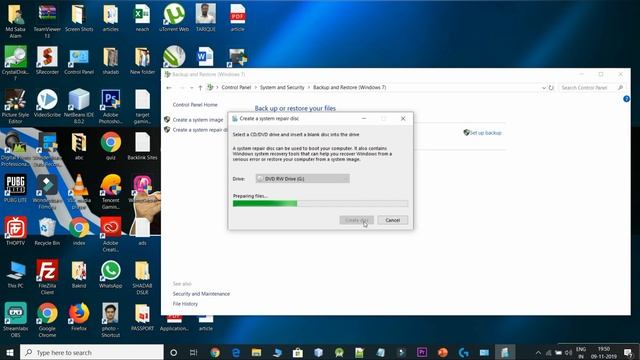This screenshot has width=640, height=360.
Task: Click the Type here to search box
Action: 92,352
